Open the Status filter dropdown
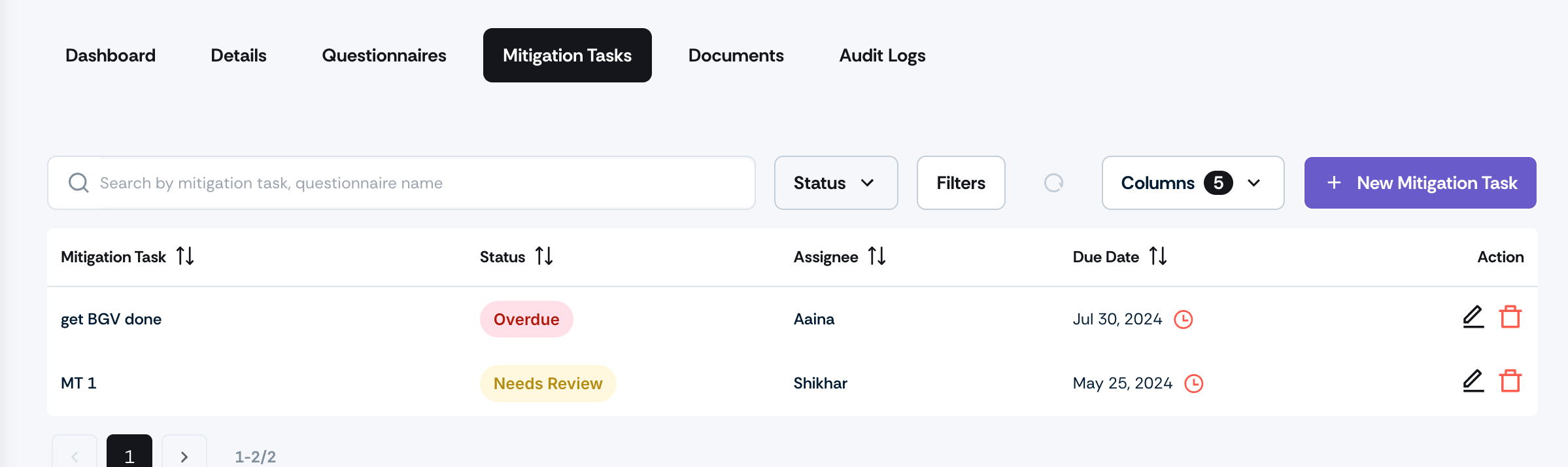This screenshot has height=467, width=1568. tap(836, 182)
